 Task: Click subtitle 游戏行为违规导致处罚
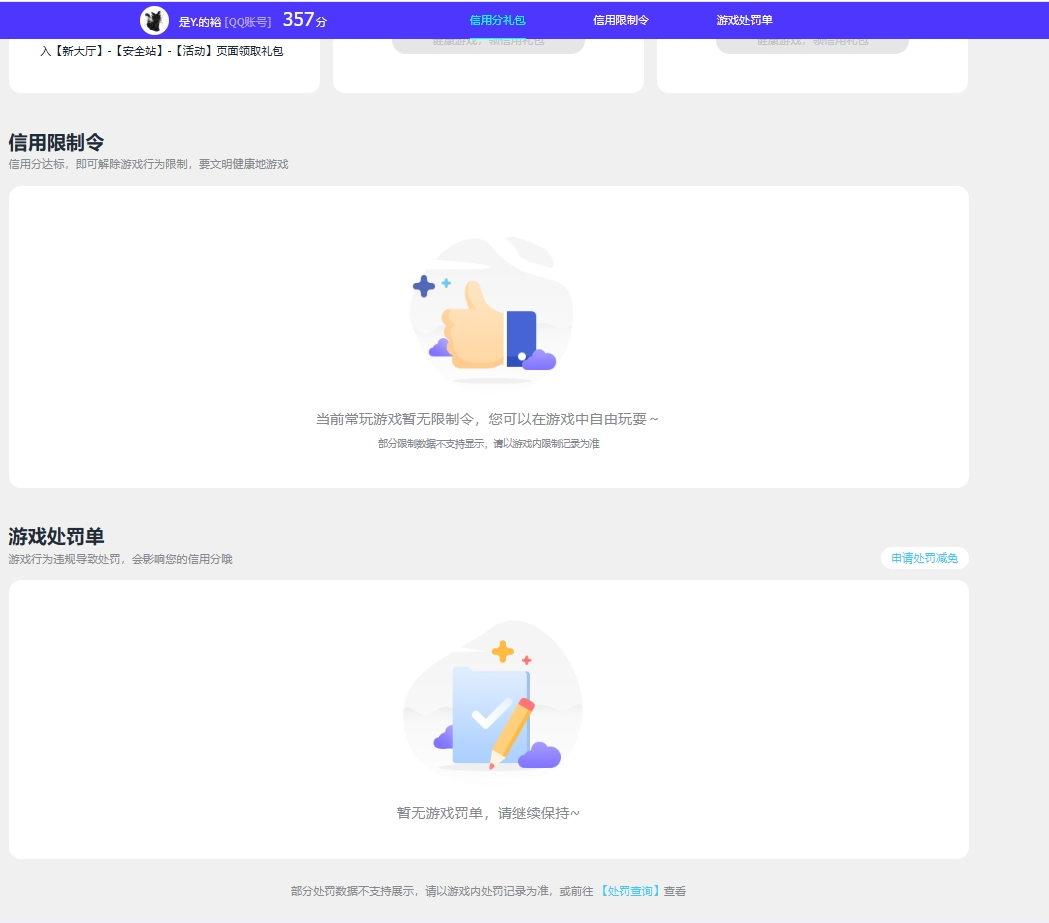64,558
